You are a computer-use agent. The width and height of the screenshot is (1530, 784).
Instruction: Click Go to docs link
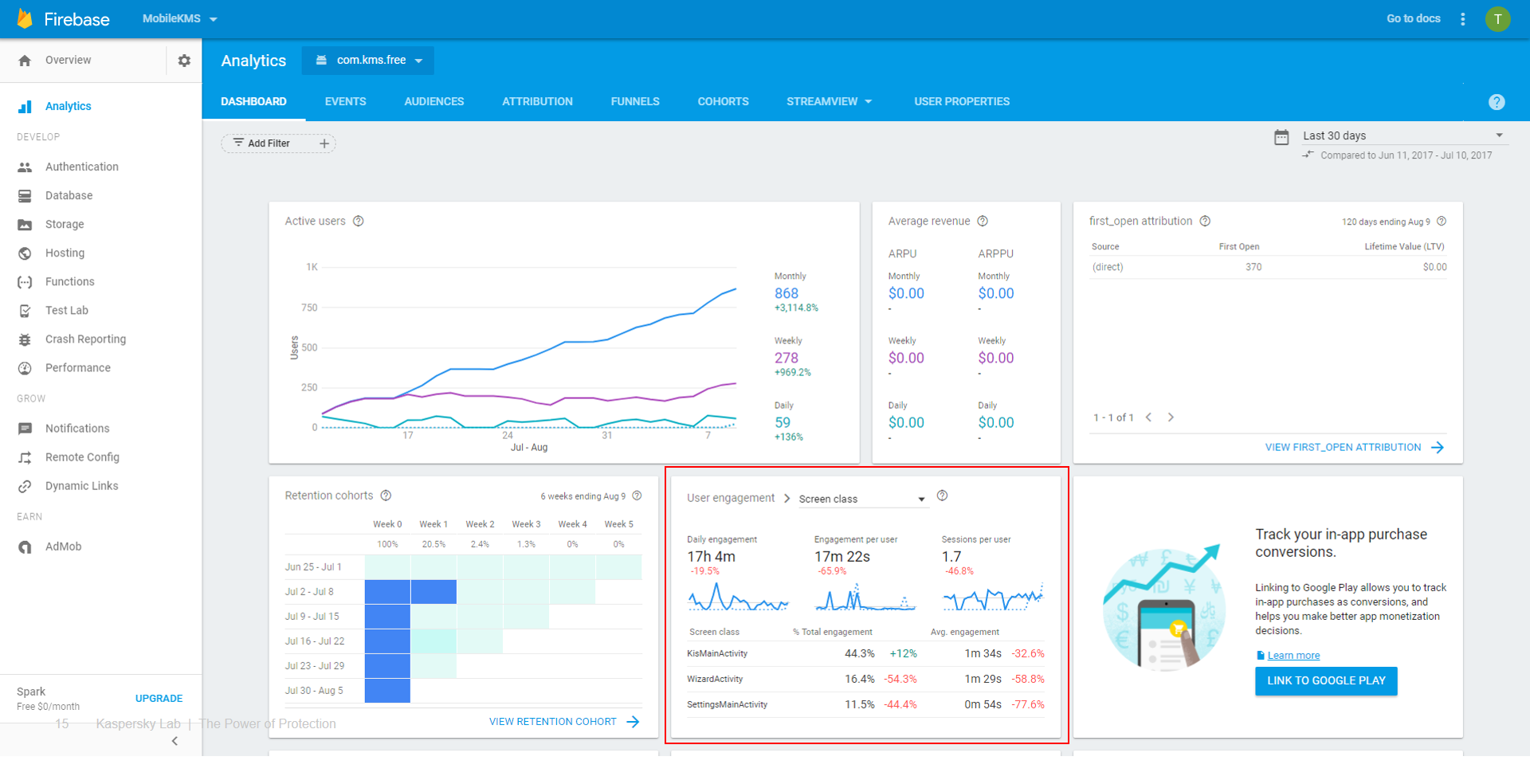coord(1414,18)
